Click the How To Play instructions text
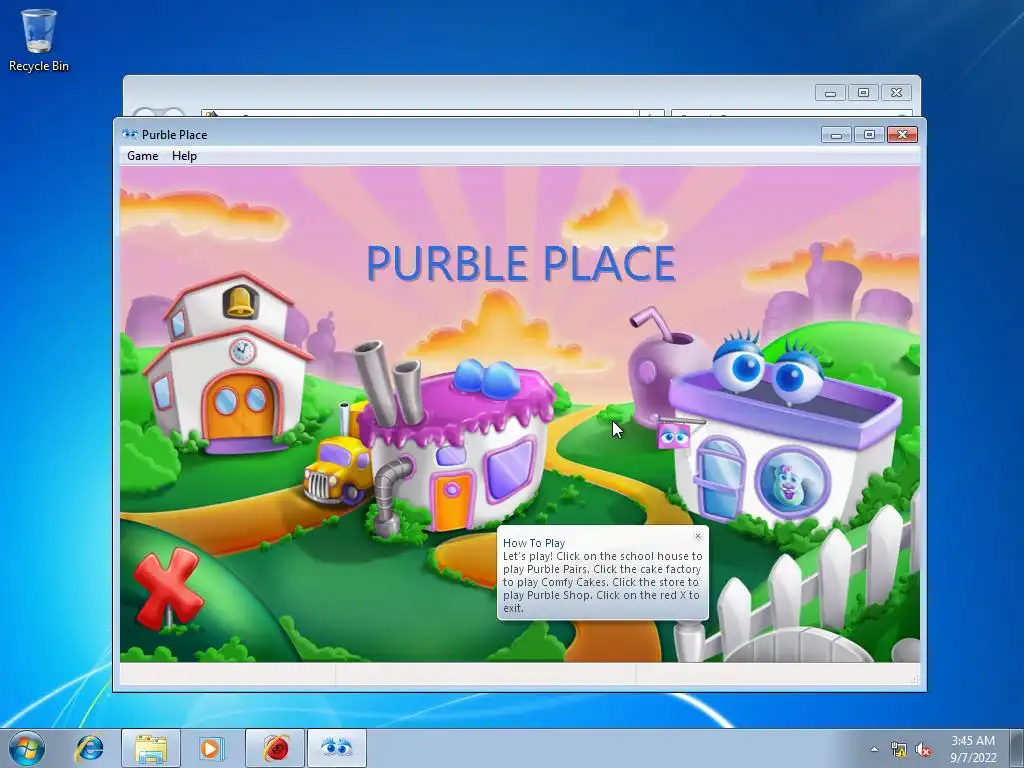The height and width of the screenshot is (768, 1024). point(602,582)
